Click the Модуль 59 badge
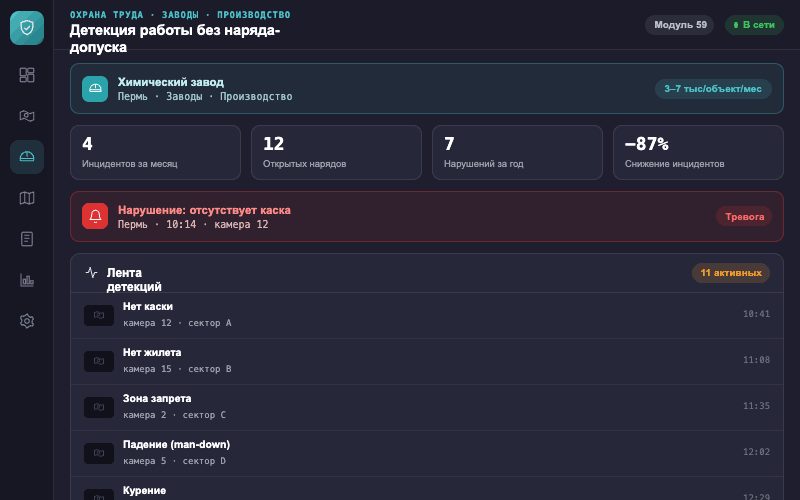Image resolution: width=800 pixels, height=500 pixels. click(x=680, y=24)
